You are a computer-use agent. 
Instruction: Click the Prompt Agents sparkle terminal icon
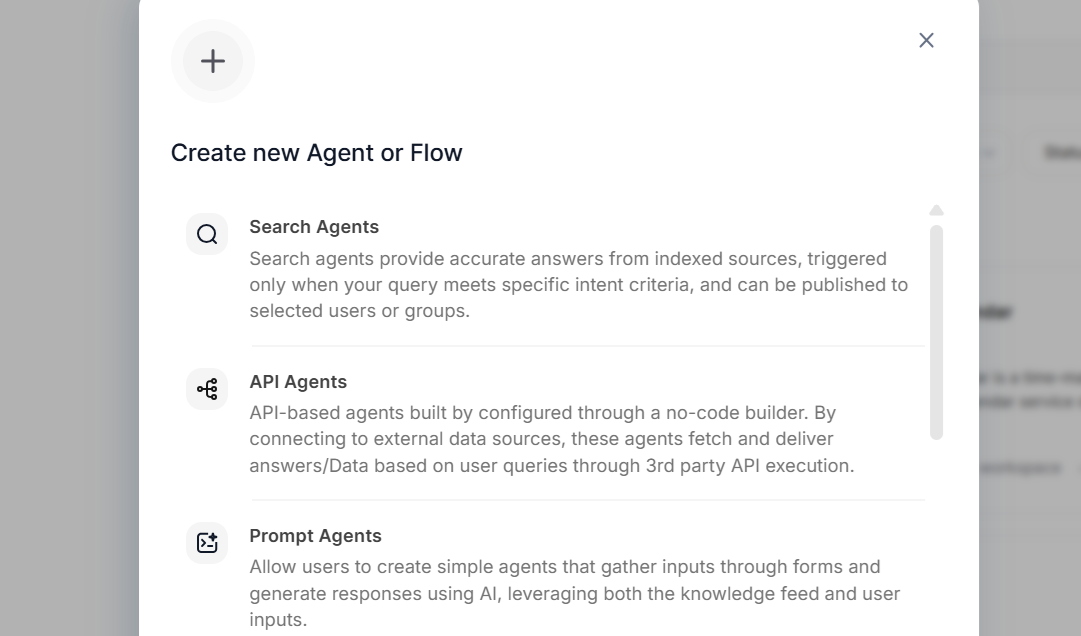tap(207, 543)
